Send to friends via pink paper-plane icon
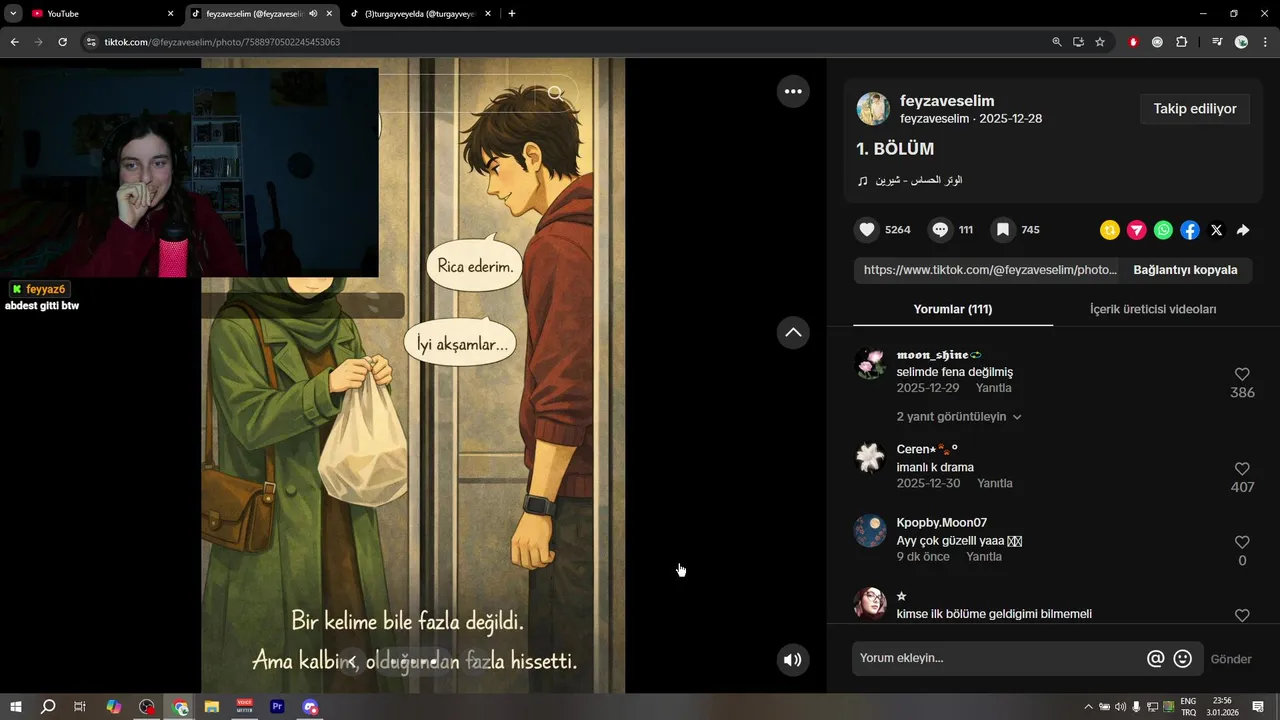This screenshot has width=1280, height=720. tap(1137, 230)
